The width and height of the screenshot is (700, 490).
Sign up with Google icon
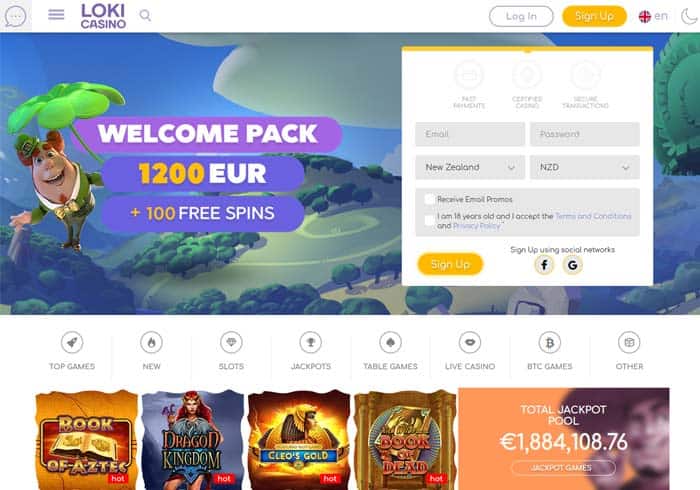coord(572,265)
